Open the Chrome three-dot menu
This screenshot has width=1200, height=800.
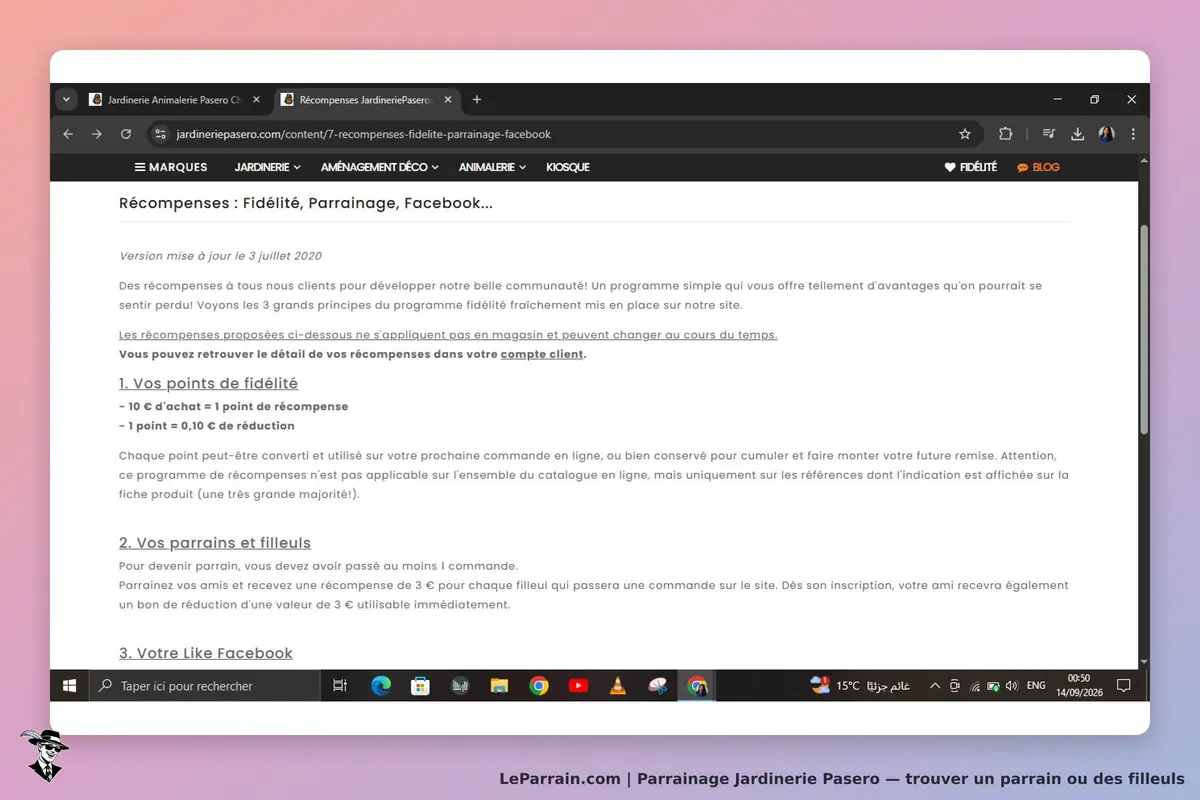click(1133, 134)
